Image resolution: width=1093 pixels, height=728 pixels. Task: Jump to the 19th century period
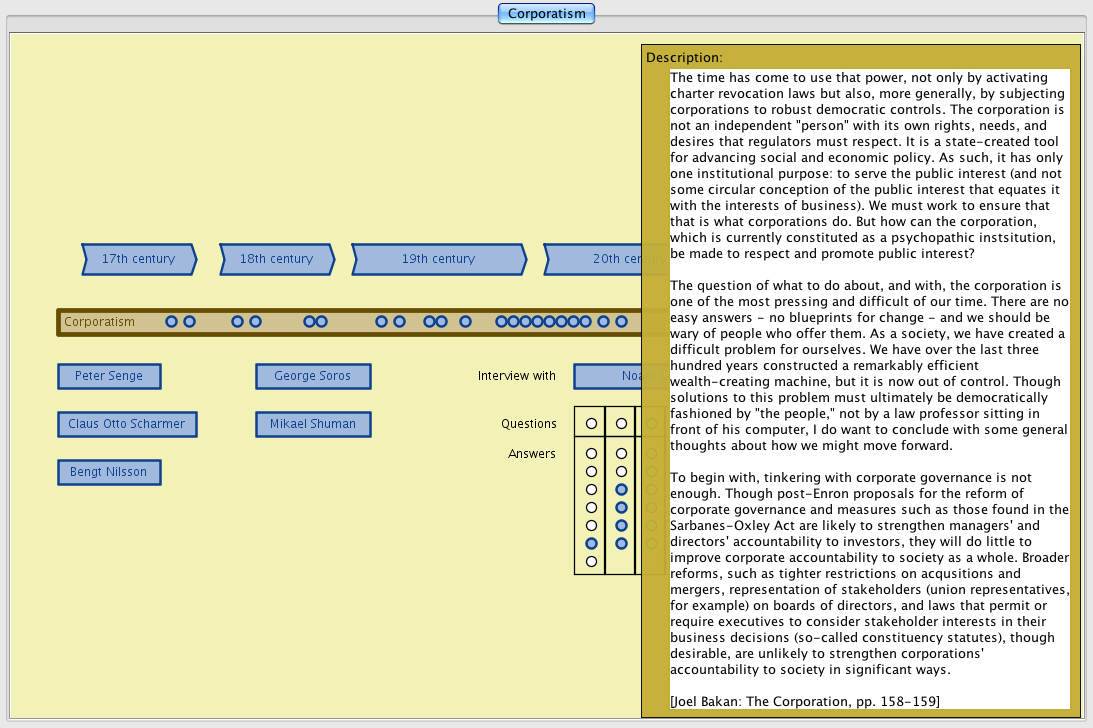tap(438, 259)
